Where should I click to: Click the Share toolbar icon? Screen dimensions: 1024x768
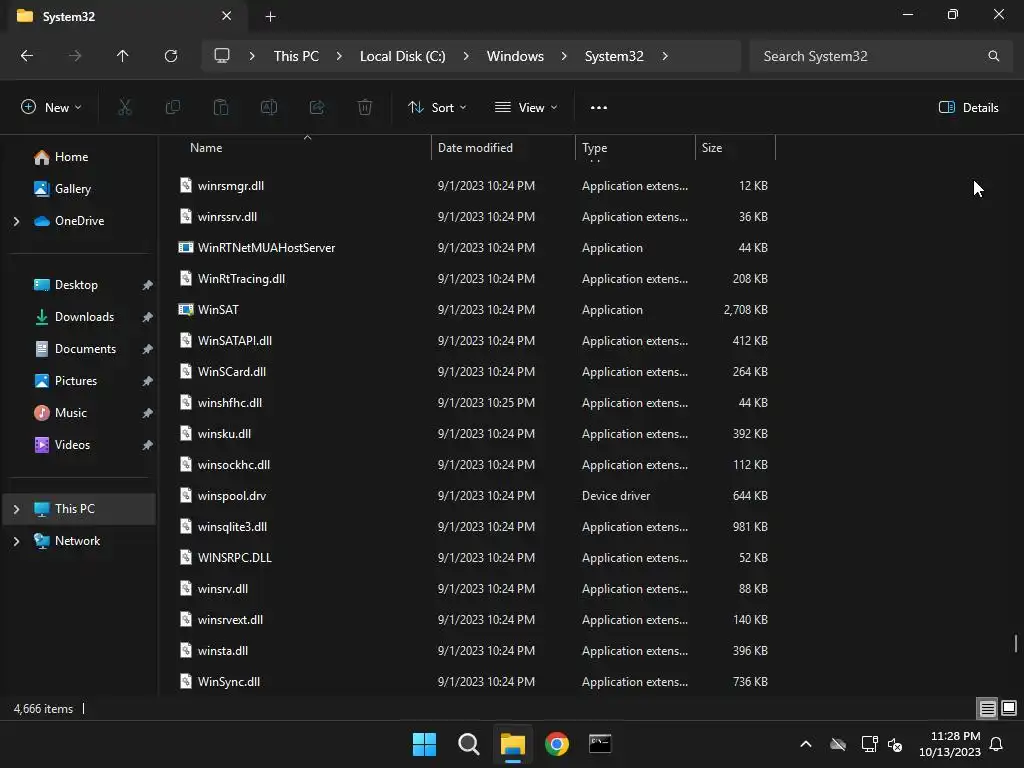pyautogui.click(x=317, y=107)
